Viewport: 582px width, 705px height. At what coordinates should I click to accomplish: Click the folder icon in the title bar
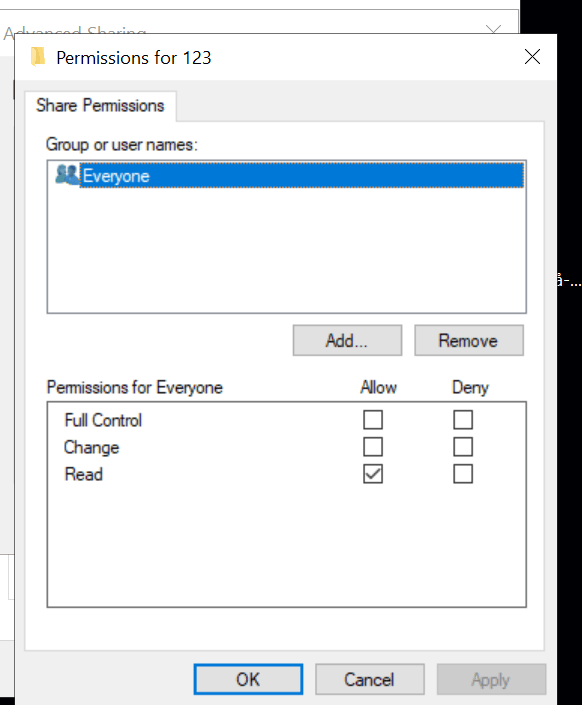38,57
